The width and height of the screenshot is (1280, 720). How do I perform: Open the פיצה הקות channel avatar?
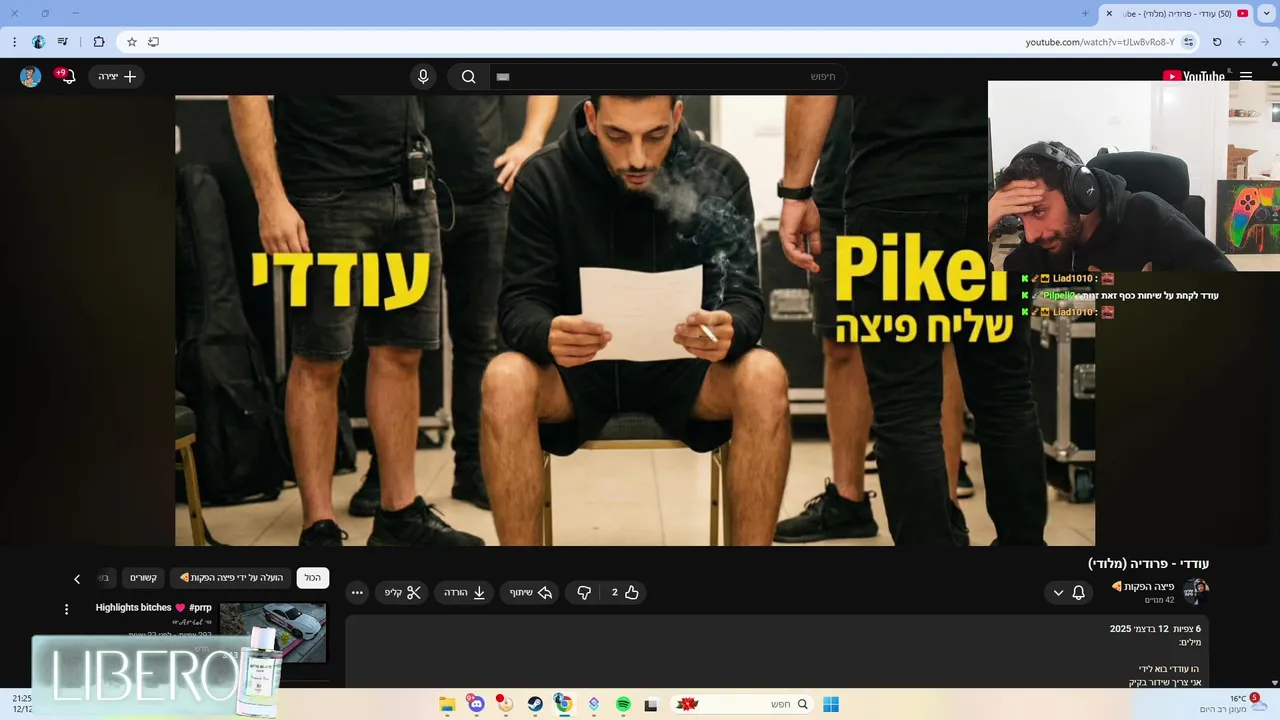click(1196, 592)
